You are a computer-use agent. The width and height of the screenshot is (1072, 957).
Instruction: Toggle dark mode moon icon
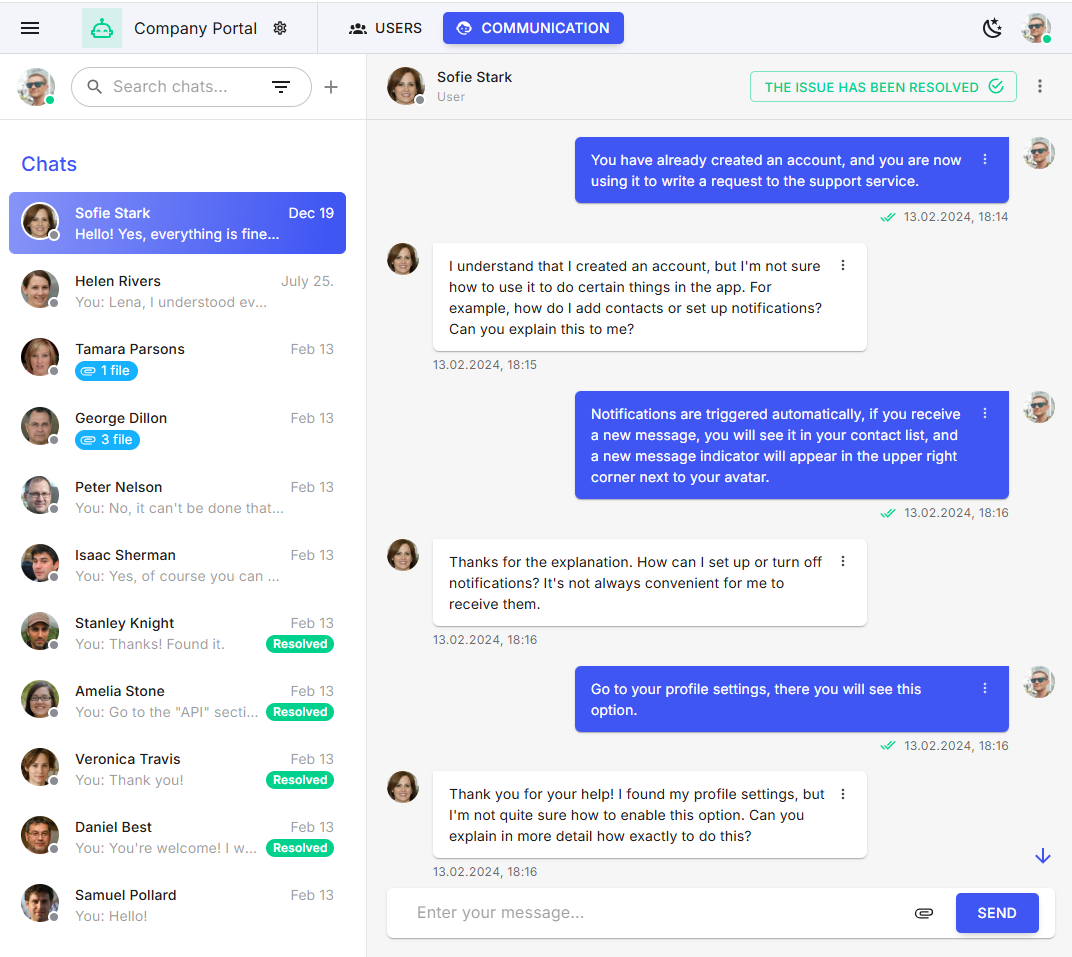[x=992, y=28]
